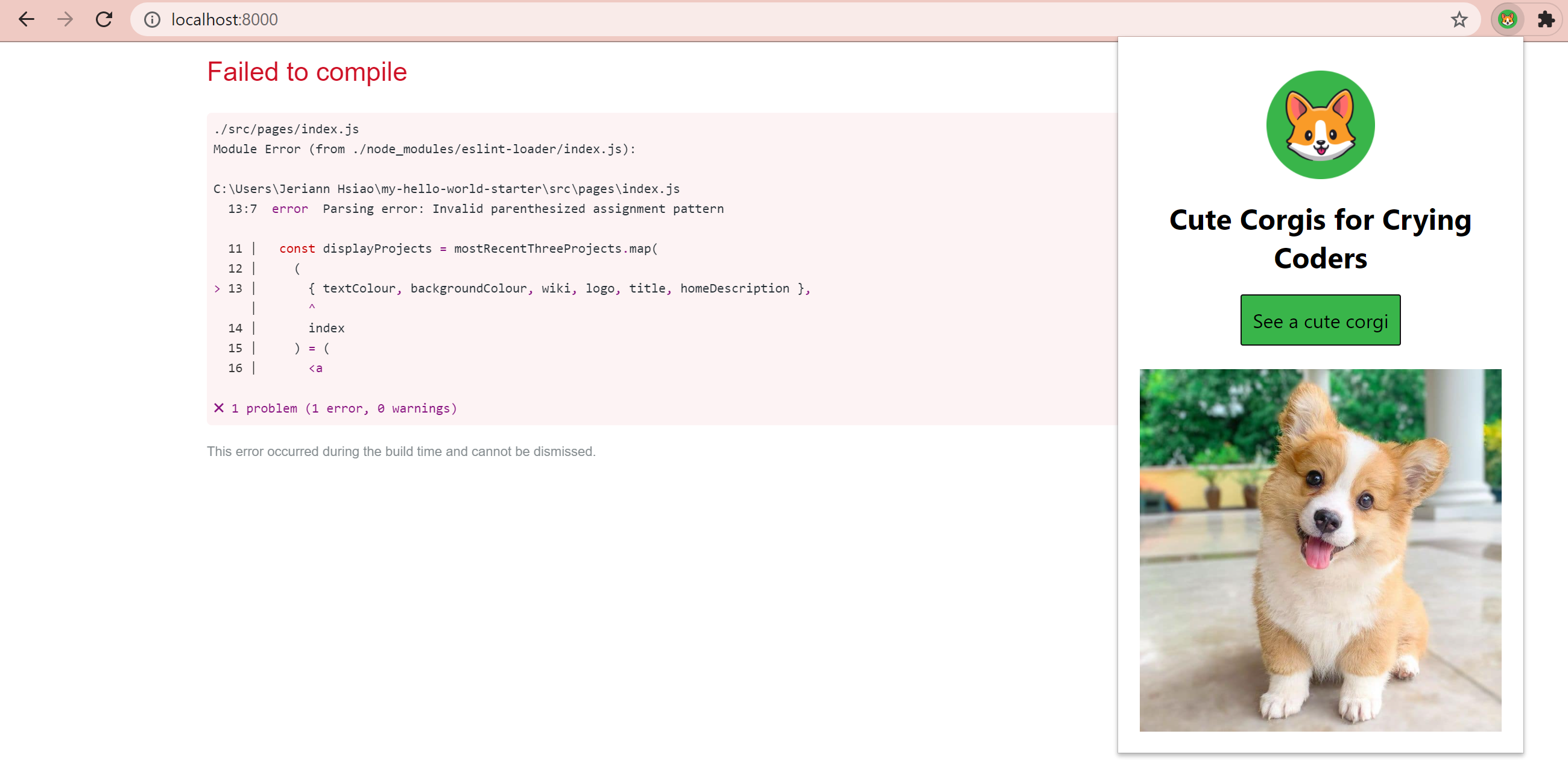Click the Windows file path line

pos(446,189)
